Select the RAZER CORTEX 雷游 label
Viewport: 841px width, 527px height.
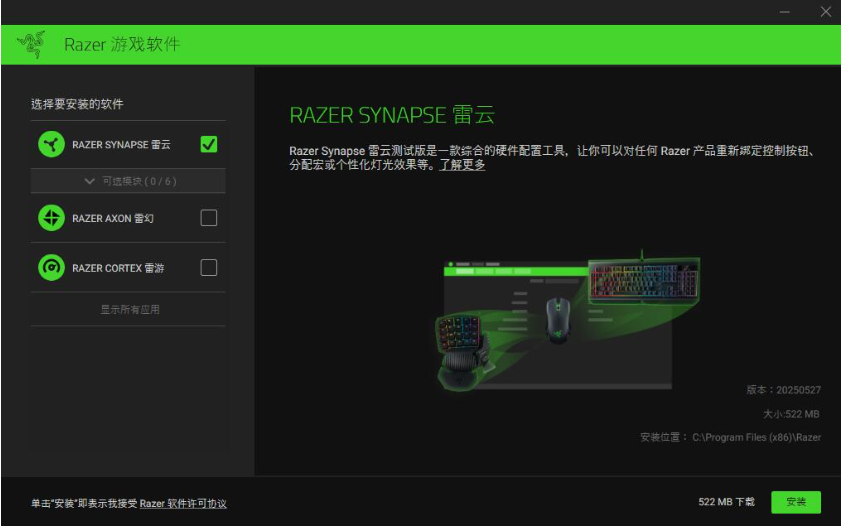click(x=118, y=268)
